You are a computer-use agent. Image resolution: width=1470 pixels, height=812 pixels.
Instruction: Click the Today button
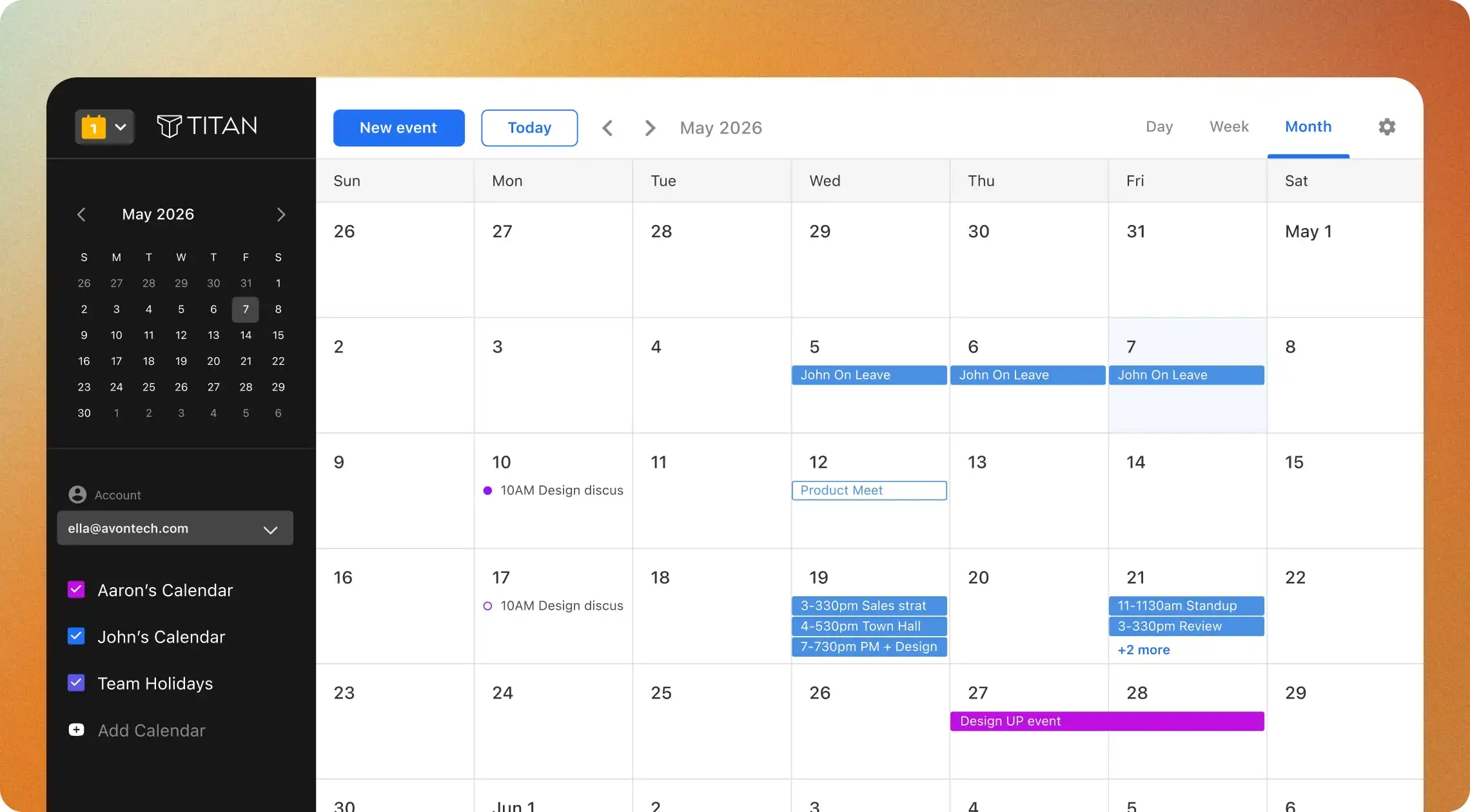pyautogui.click(x=529, y=128)
